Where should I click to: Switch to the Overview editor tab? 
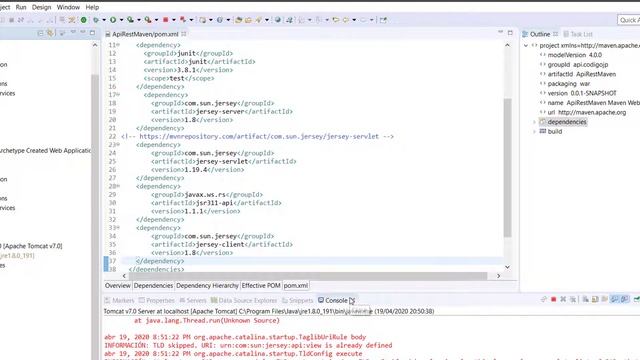[x=118, y=286]
